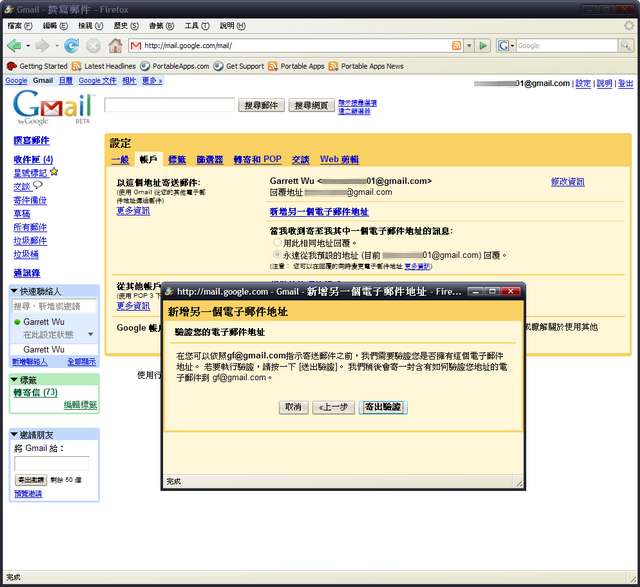Image resolution: width=640 pixels, height=587 pixels.
Task: Click the search magnifier icon in Google box
Action: coord(625,45)
